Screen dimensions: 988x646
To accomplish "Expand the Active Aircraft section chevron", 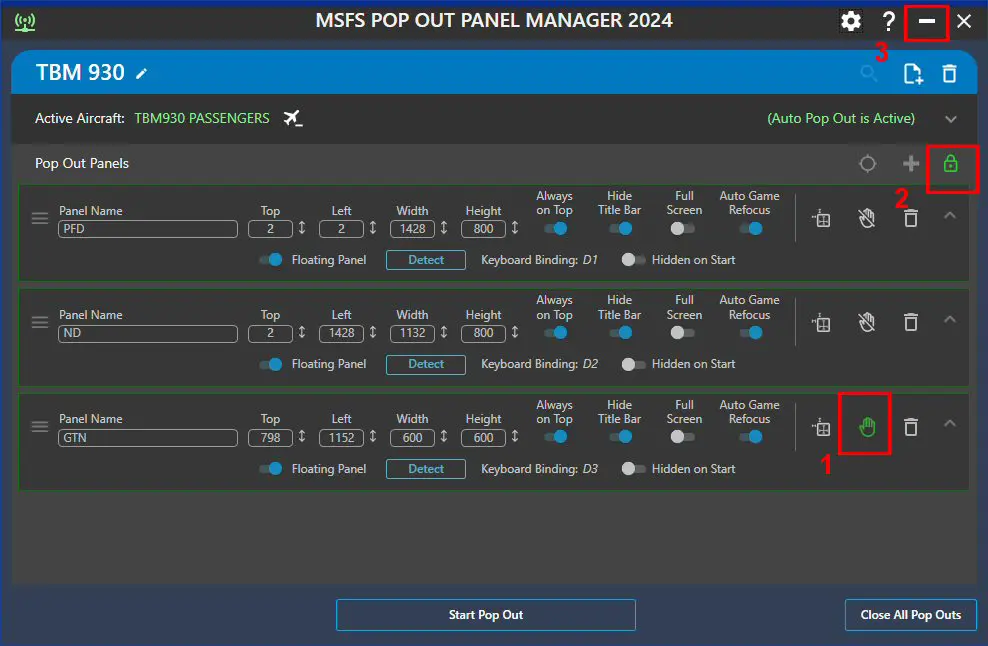I will (x=951, y=119).
